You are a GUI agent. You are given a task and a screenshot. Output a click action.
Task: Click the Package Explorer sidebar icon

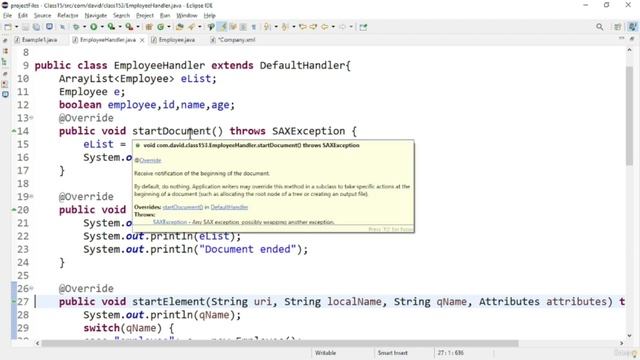[x=5, y=51]
